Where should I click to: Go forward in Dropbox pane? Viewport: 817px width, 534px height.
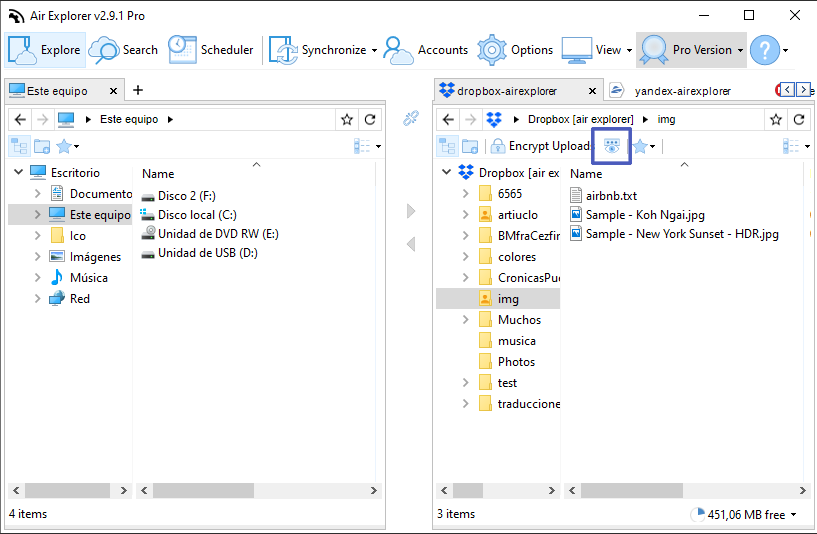pyautogui.click(x=471, y=119)
